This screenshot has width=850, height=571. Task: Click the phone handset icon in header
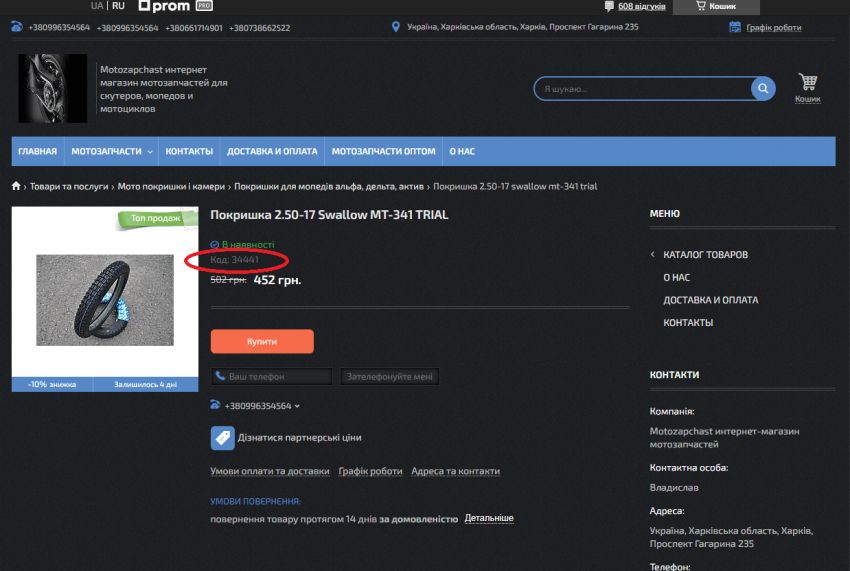tap(17, 27)
